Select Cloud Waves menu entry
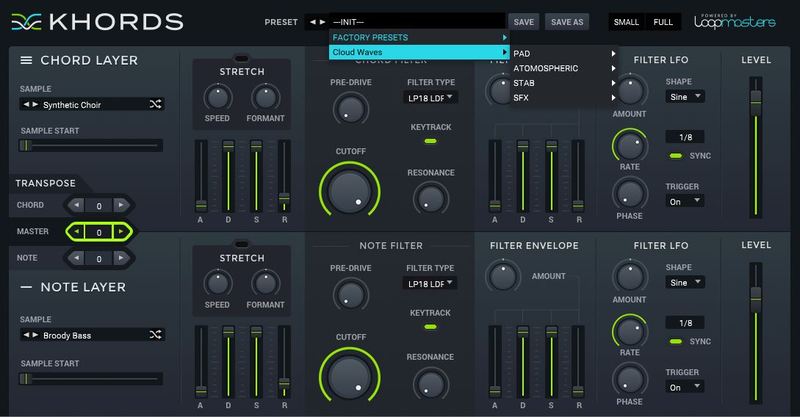This screenshot has height=417, width=800. click(419, 52)
